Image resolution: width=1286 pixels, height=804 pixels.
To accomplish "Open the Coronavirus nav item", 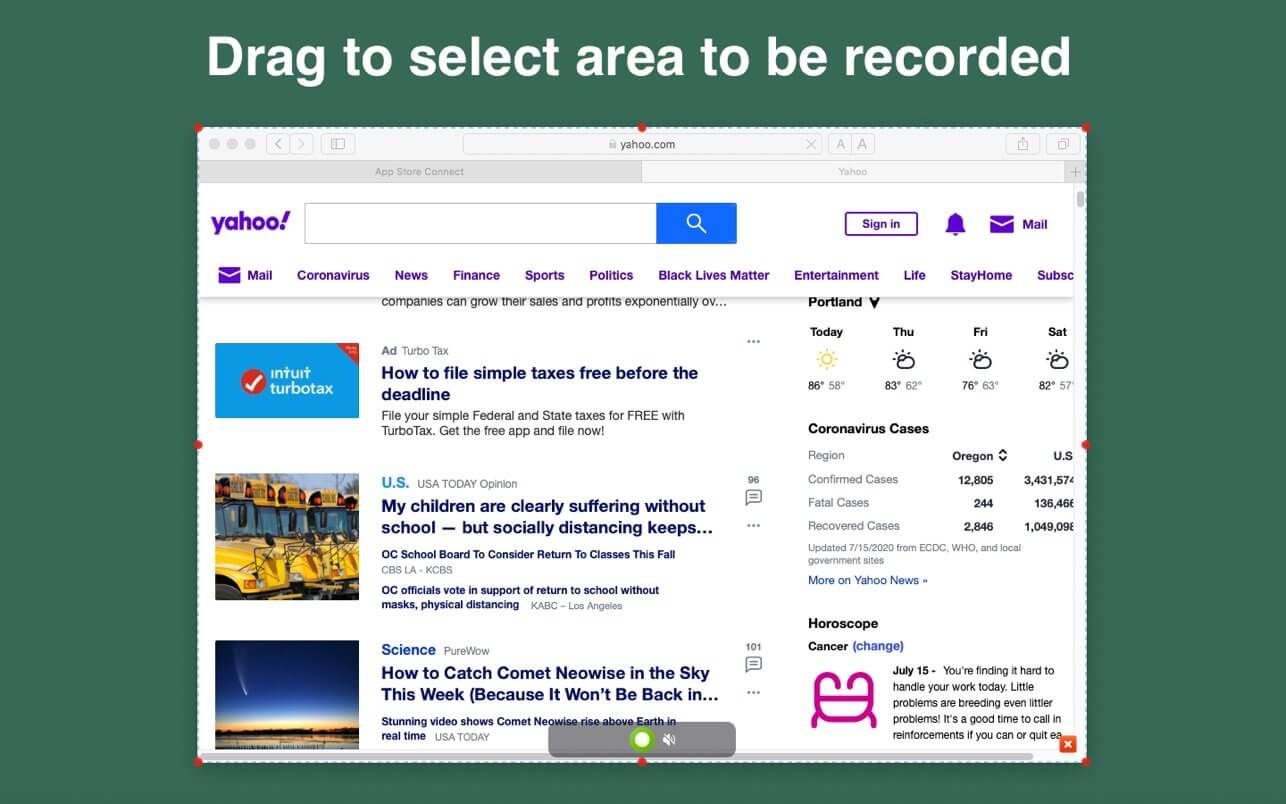I will coord(333,275).
